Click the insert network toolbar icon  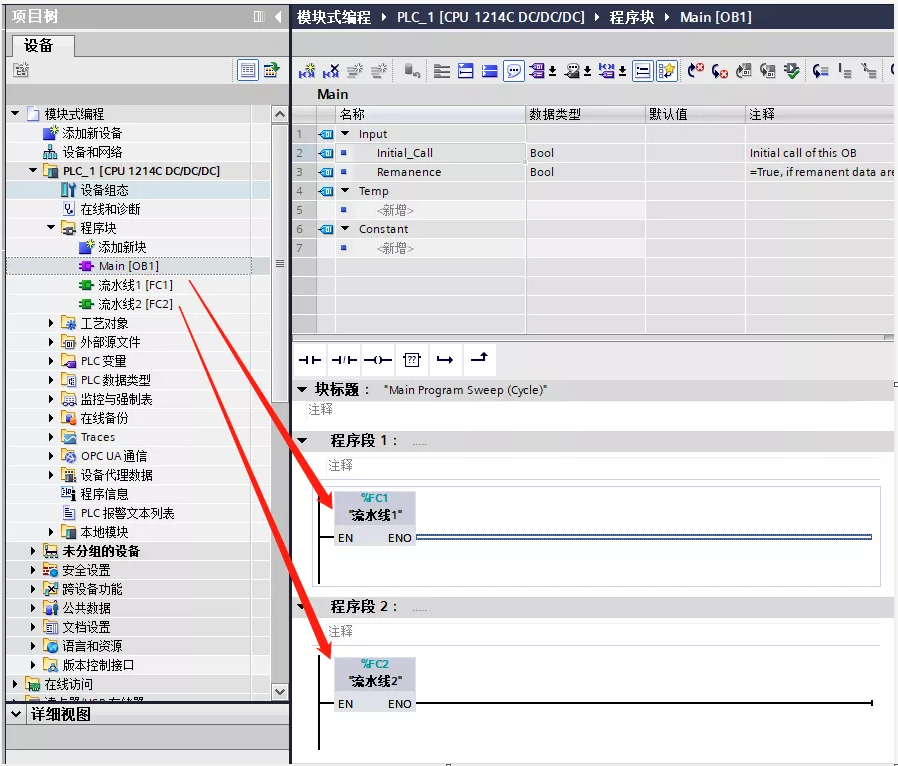(x=307, y=71)
